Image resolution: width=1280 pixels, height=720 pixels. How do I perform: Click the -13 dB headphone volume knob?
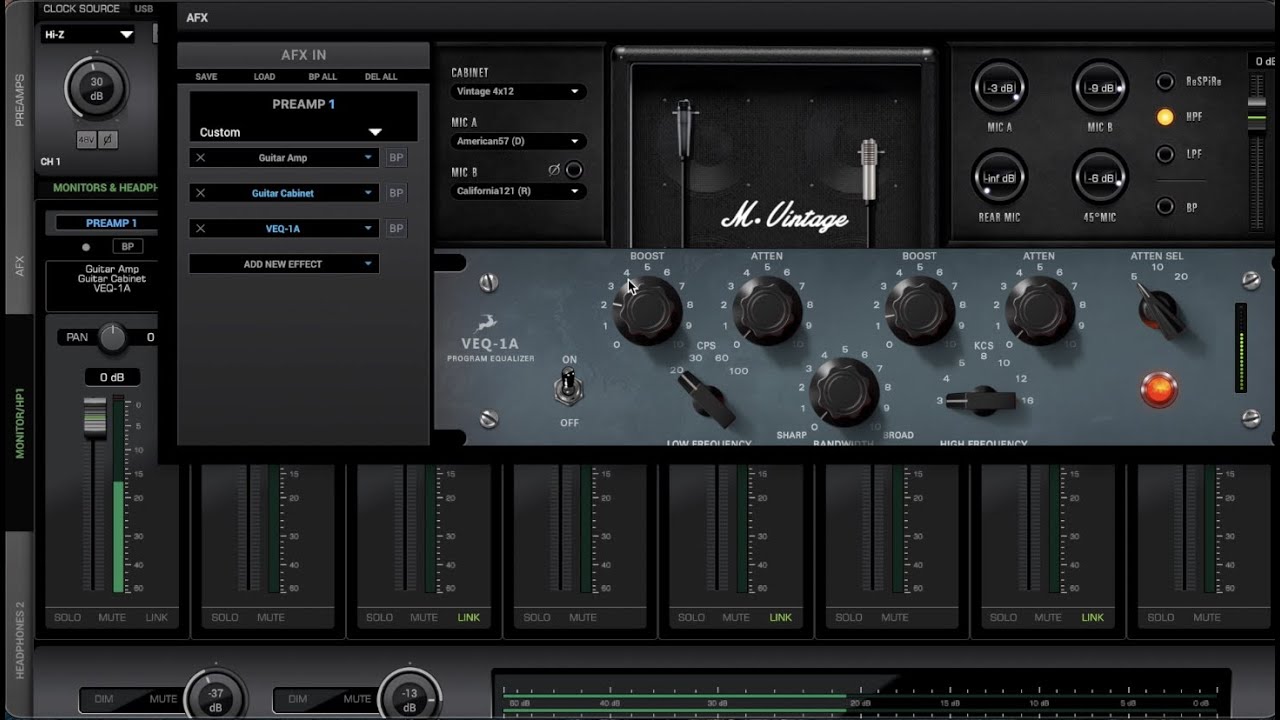click(x=410, y=698)
